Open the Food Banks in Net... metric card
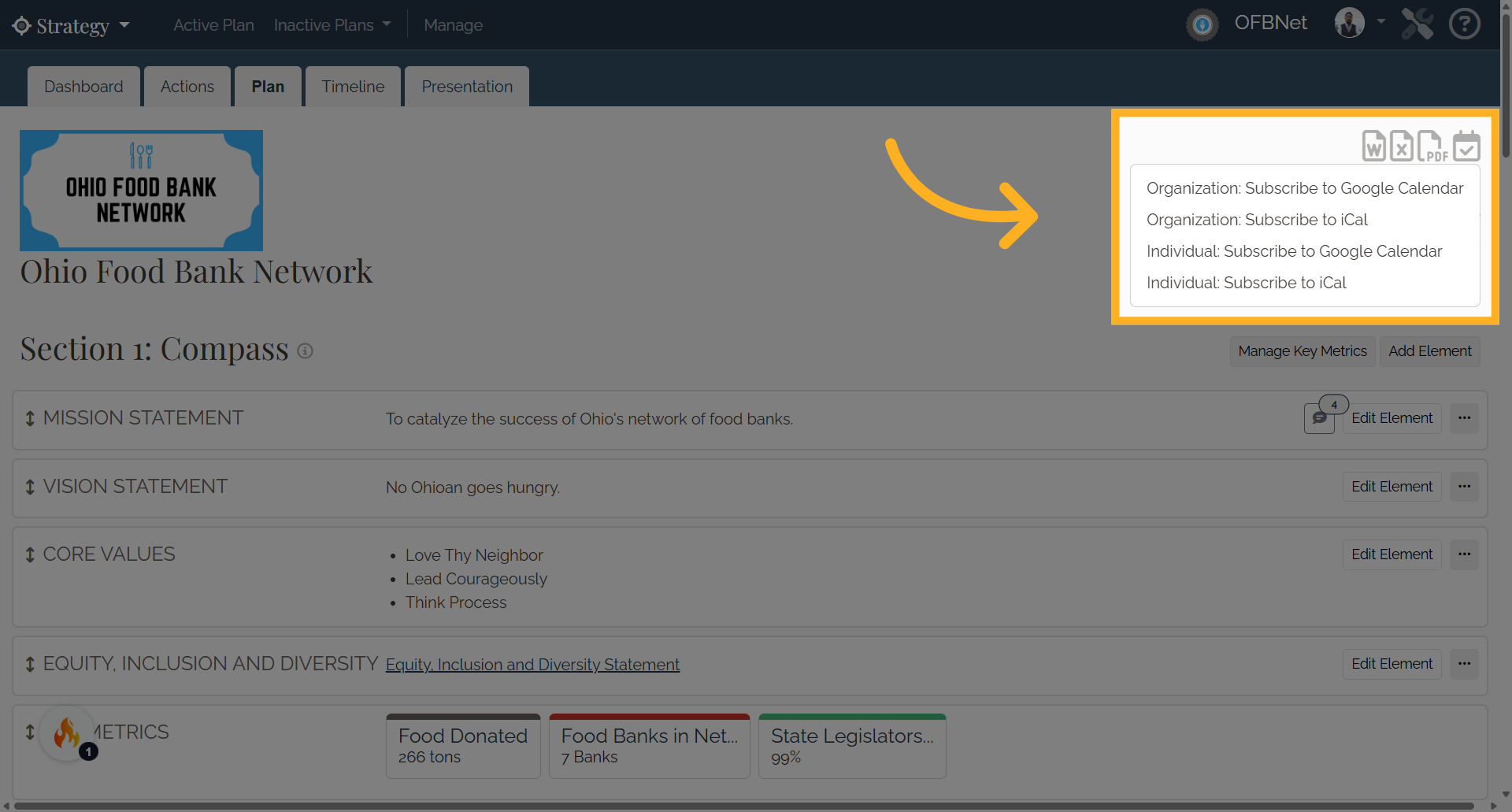 650,746
